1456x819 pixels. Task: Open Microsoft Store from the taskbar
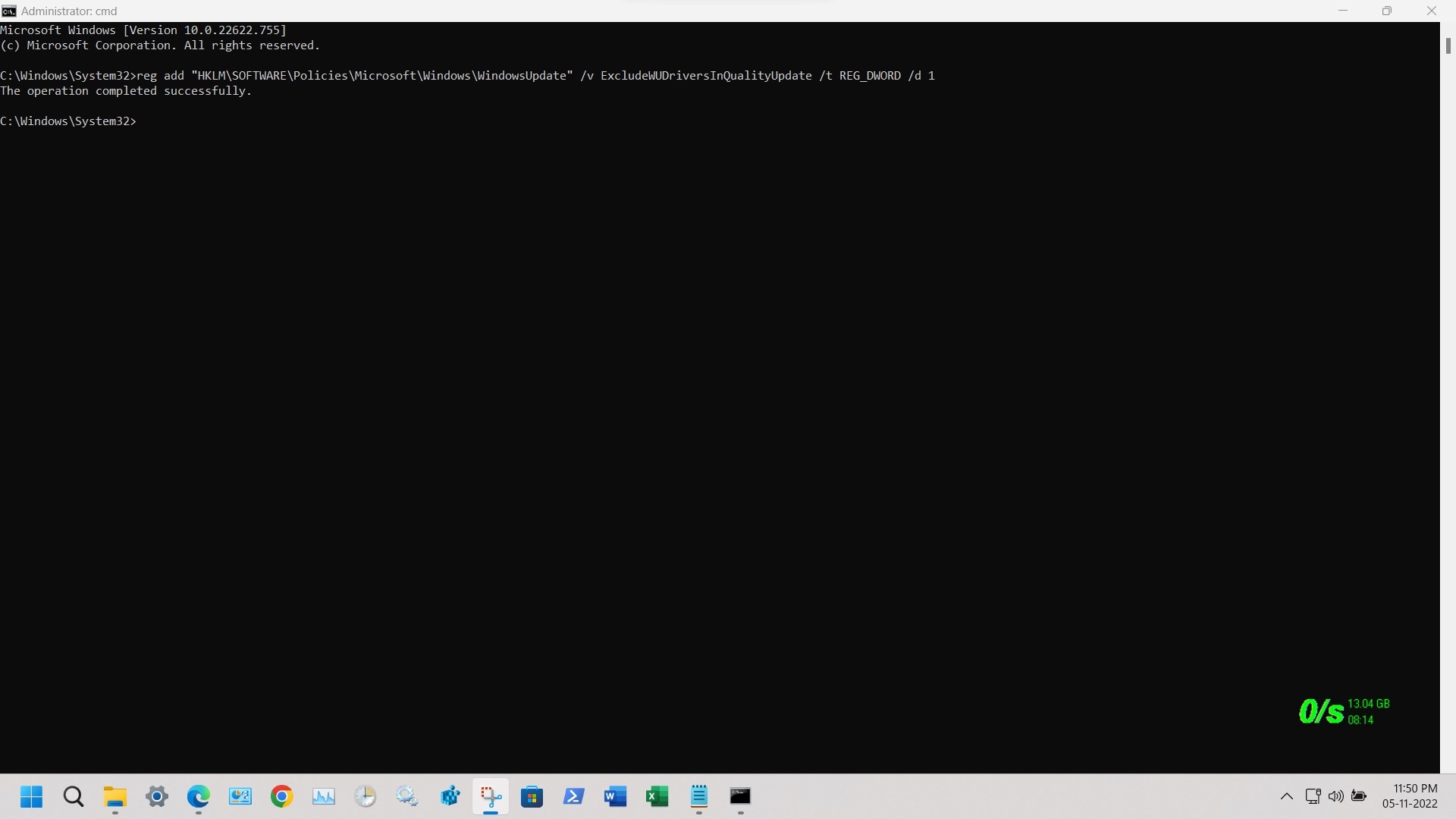tap(532, 796)
